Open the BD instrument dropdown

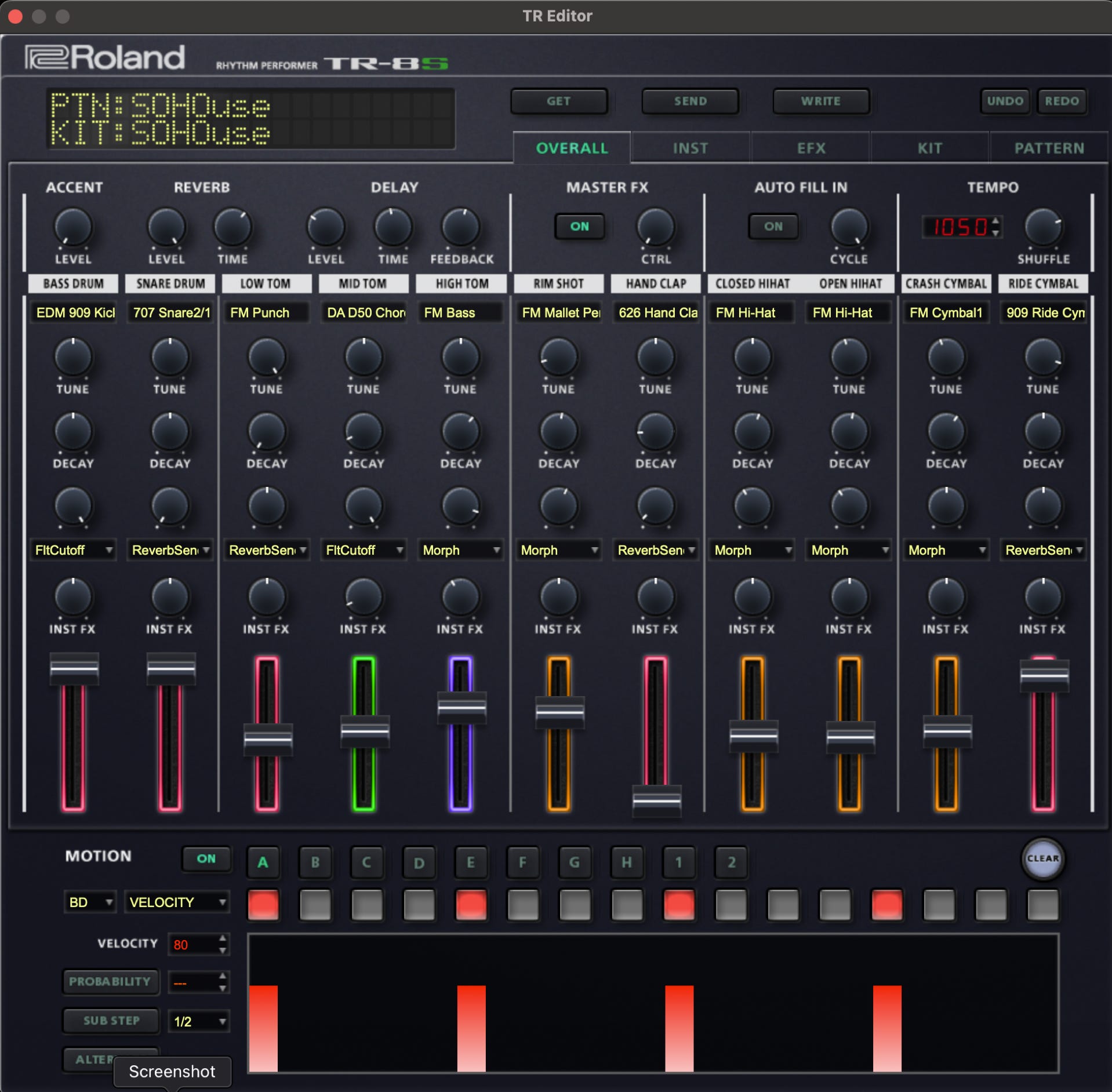pyautogui.click(x=90, y=902)
